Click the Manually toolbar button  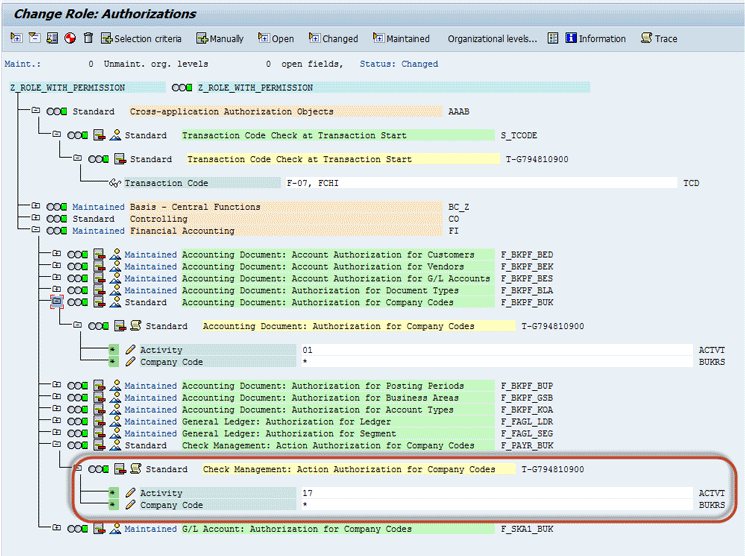(x=219, y=39)
